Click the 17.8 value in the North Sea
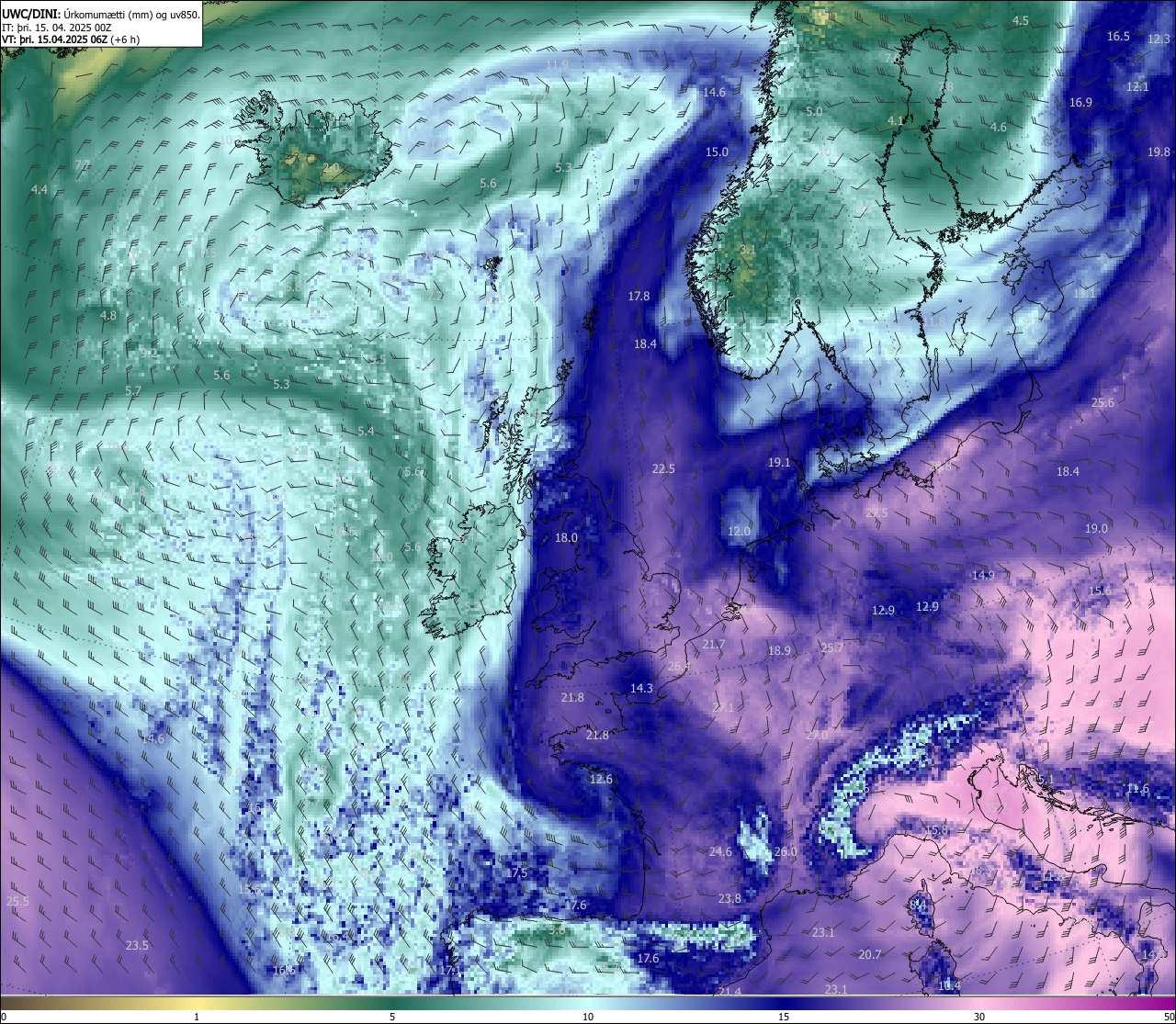Viewport: 1176px width, 1024px height. pyautogui.click(x=639, y=296)
